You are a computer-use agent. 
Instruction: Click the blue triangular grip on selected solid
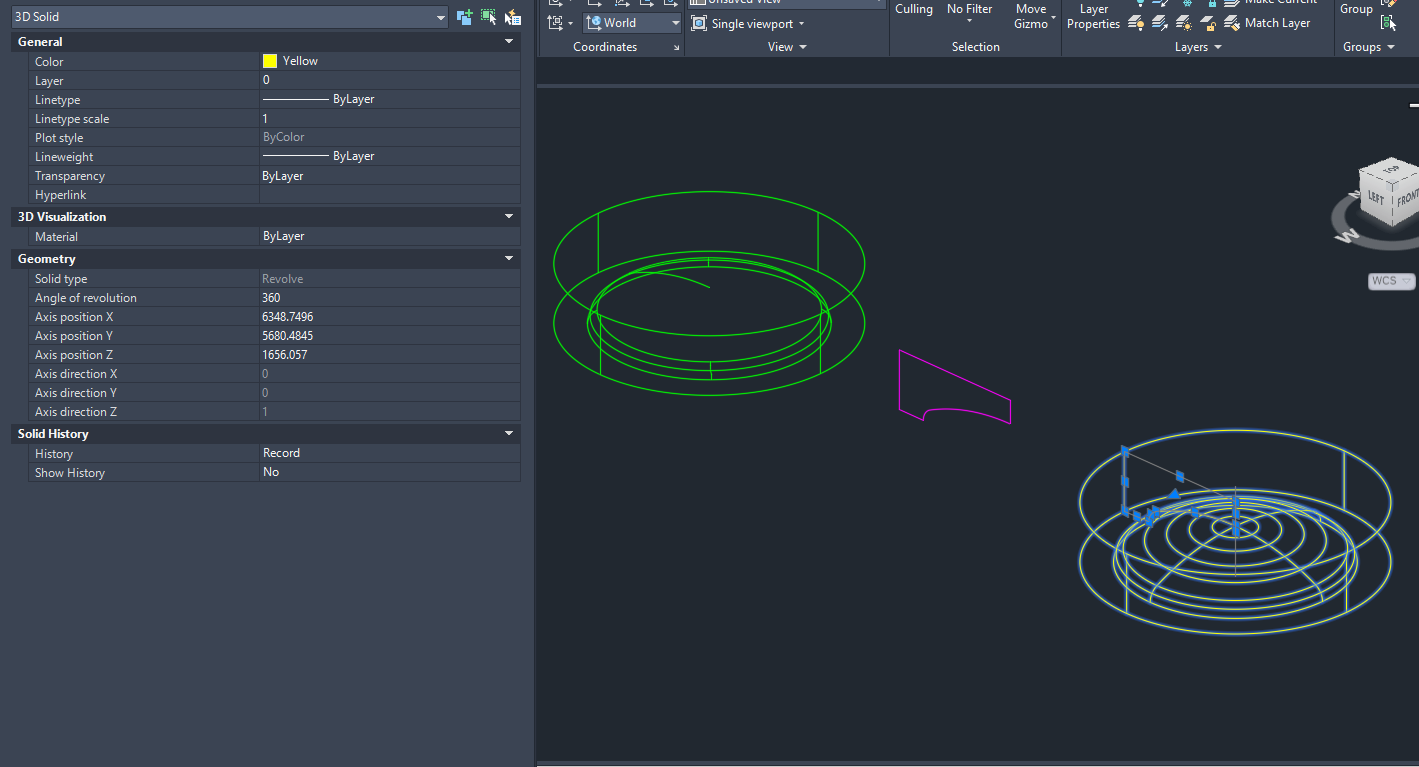pyautogui.click(x=1174, y=493)
